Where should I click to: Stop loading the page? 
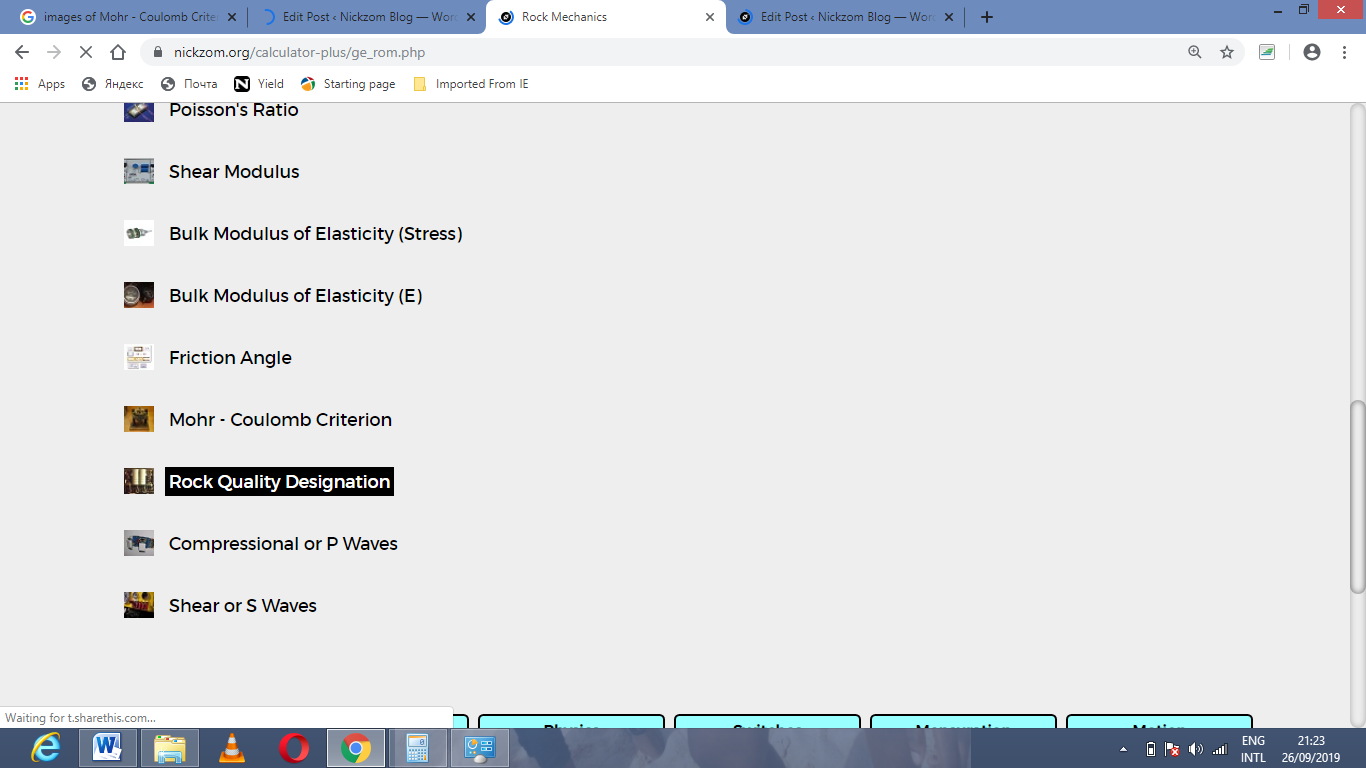pyautogui.click(x=86, y=52)
